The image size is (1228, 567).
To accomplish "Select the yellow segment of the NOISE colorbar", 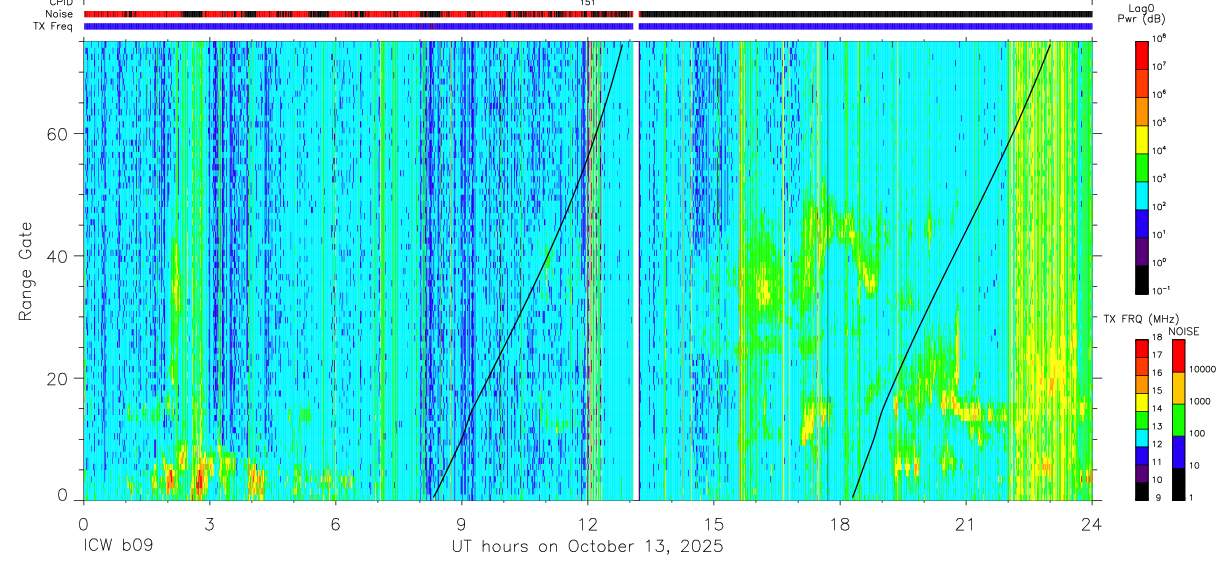I will point(1180,388).
